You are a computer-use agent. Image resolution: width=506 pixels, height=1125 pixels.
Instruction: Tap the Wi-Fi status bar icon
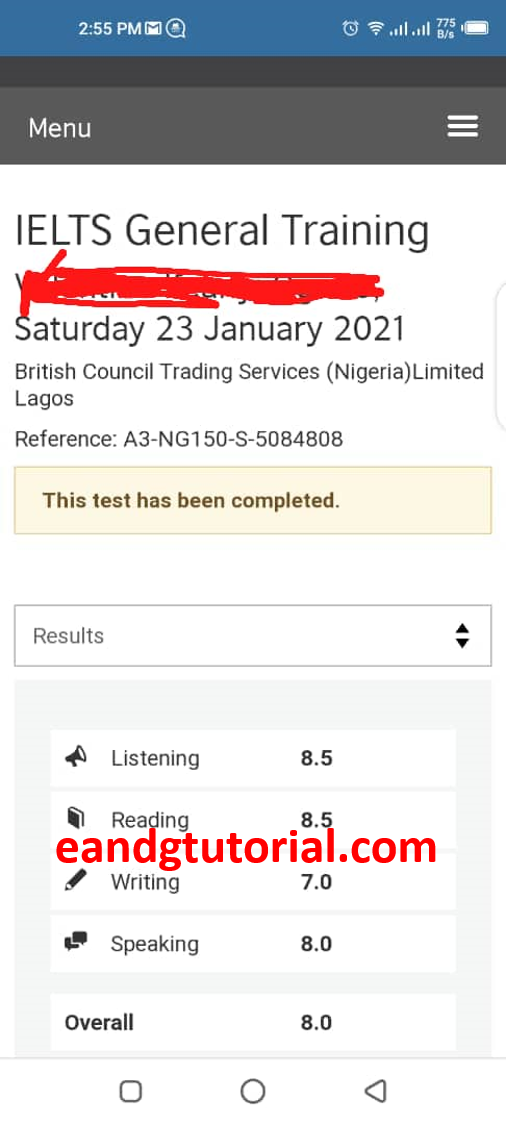point(375,29)
